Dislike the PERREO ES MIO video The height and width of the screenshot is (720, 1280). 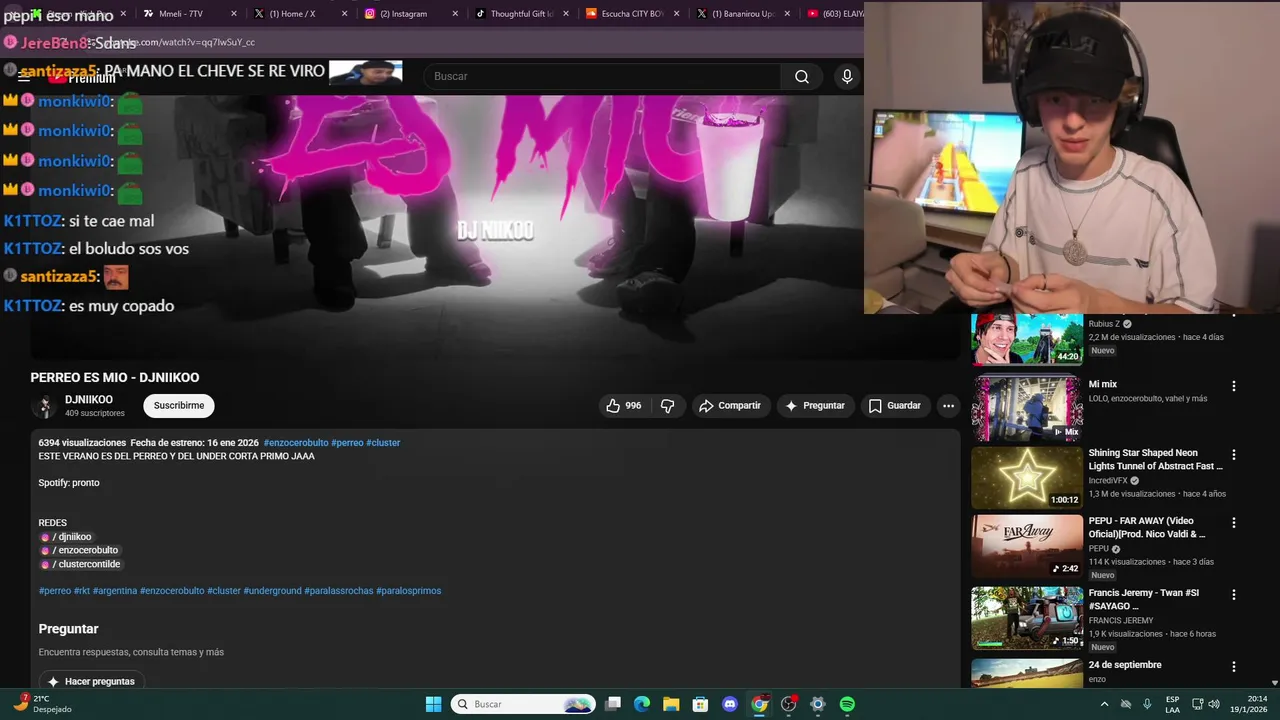(x=667, y=406)
